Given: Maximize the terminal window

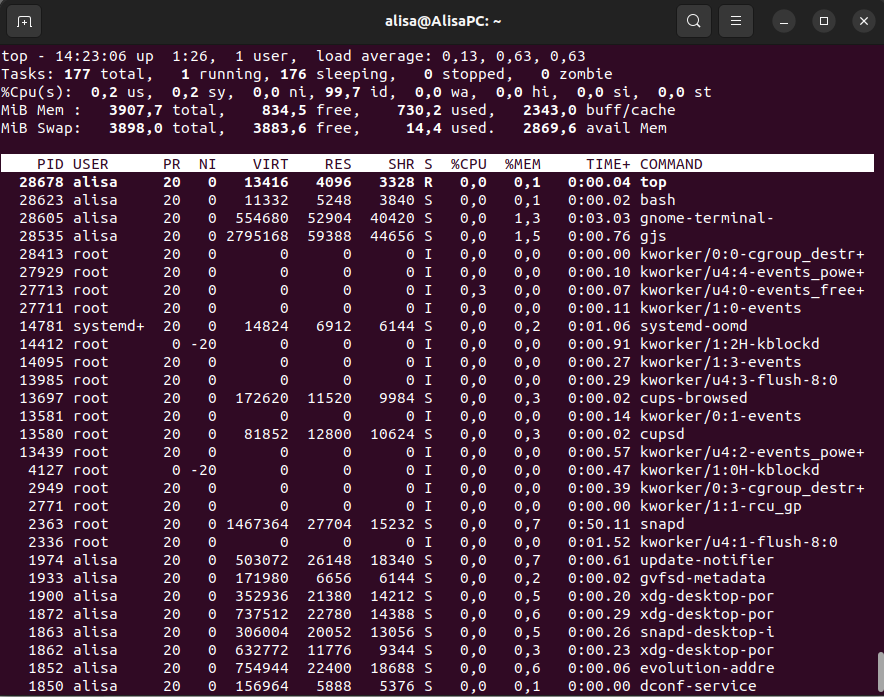Looking at the screenshot, I should (824, 21).
